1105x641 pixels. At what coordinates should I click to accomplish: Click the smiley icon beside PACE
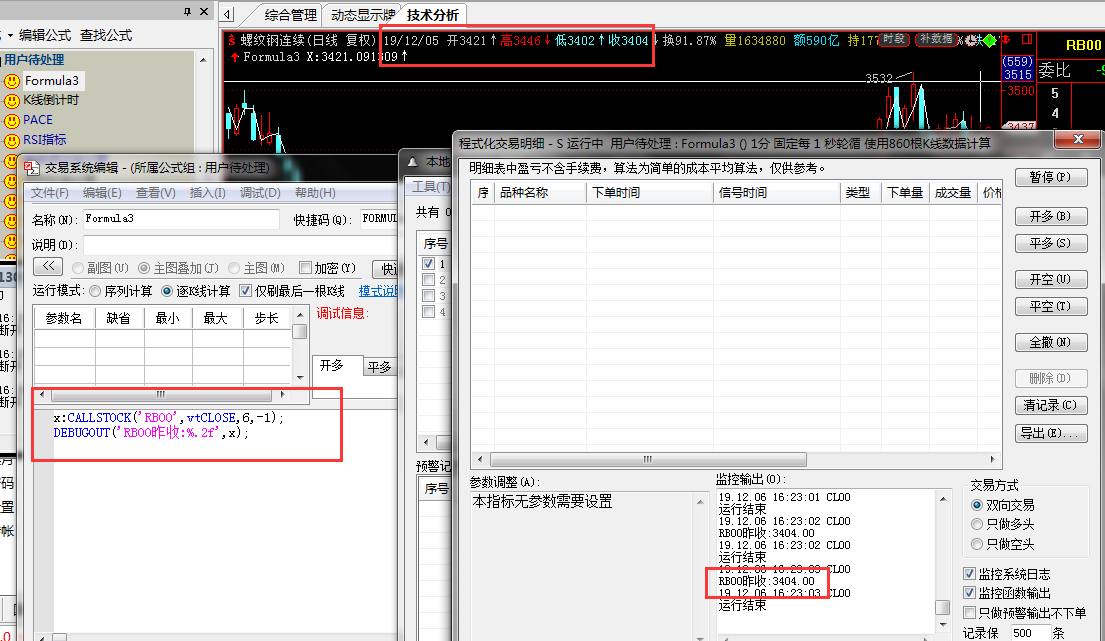coord(12,120)
